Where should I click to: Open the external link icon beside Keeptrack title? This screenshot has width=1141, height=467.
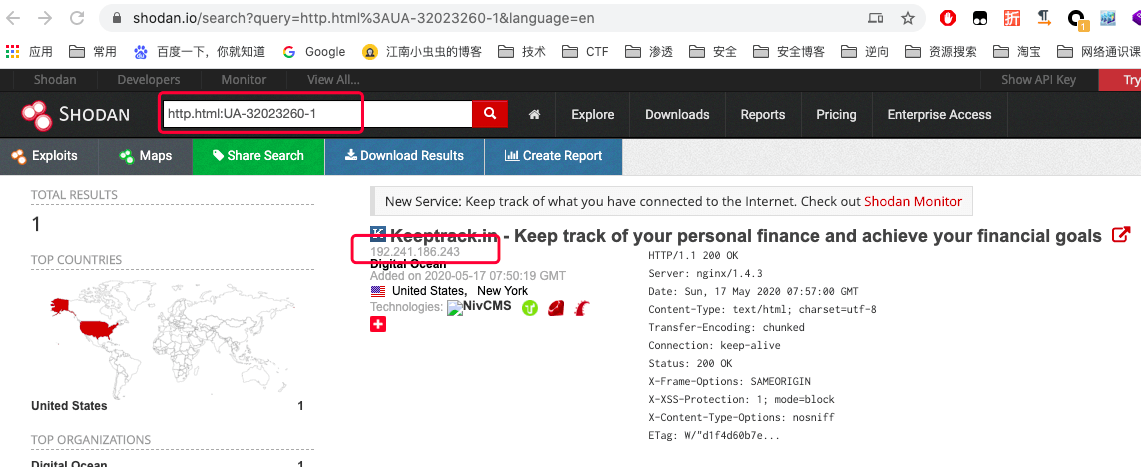1121,235
